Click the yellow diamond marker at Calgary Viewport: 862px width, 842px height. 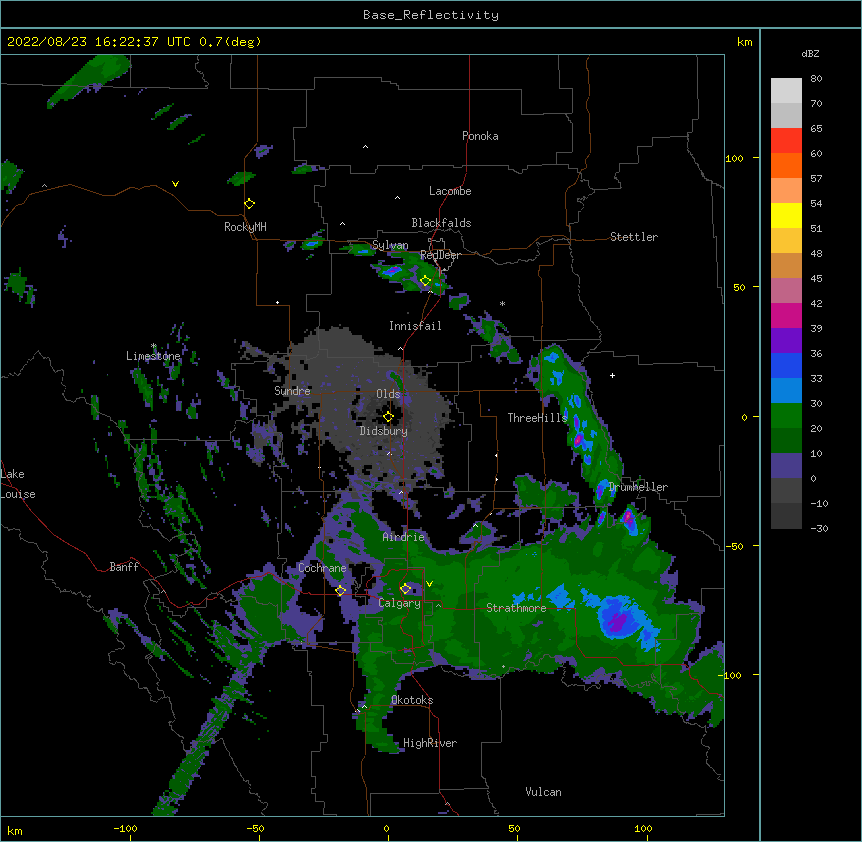pos(405,589)
